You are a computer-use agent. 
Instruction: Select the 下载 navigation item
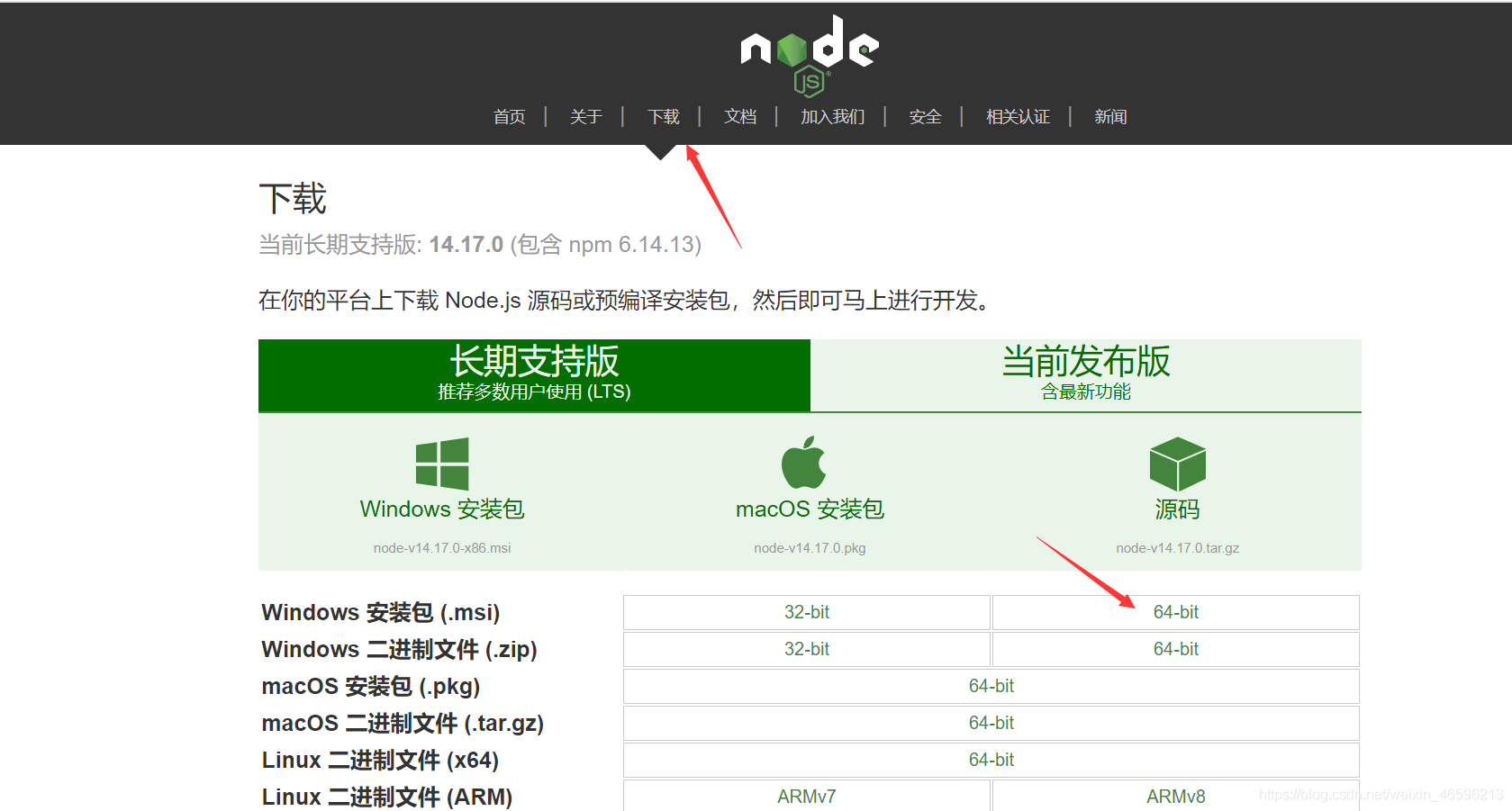click(663, 117)
